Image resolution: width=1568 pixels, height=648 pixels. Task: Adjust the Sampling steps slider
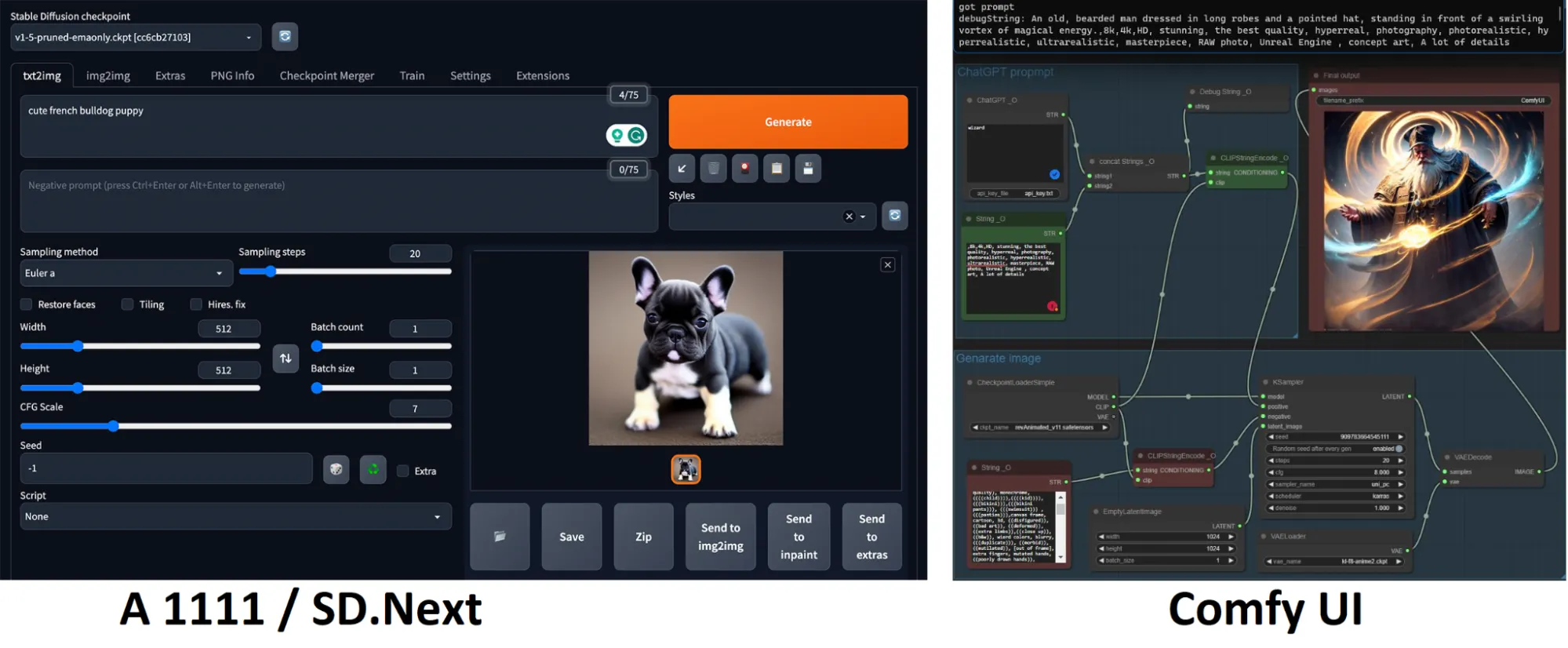pos(345,271)
